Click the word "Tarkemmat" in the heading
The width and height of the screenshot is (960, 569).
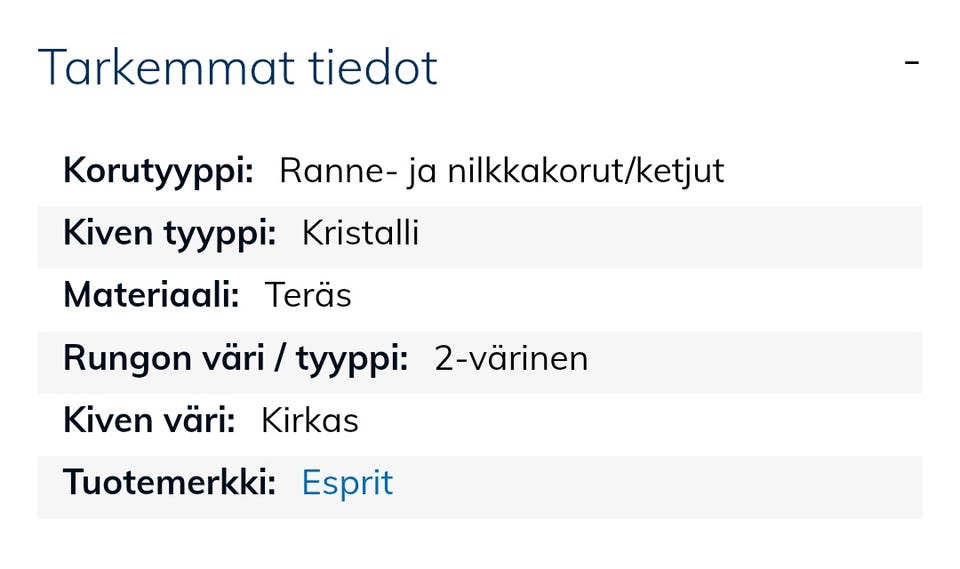click(166, 68)
